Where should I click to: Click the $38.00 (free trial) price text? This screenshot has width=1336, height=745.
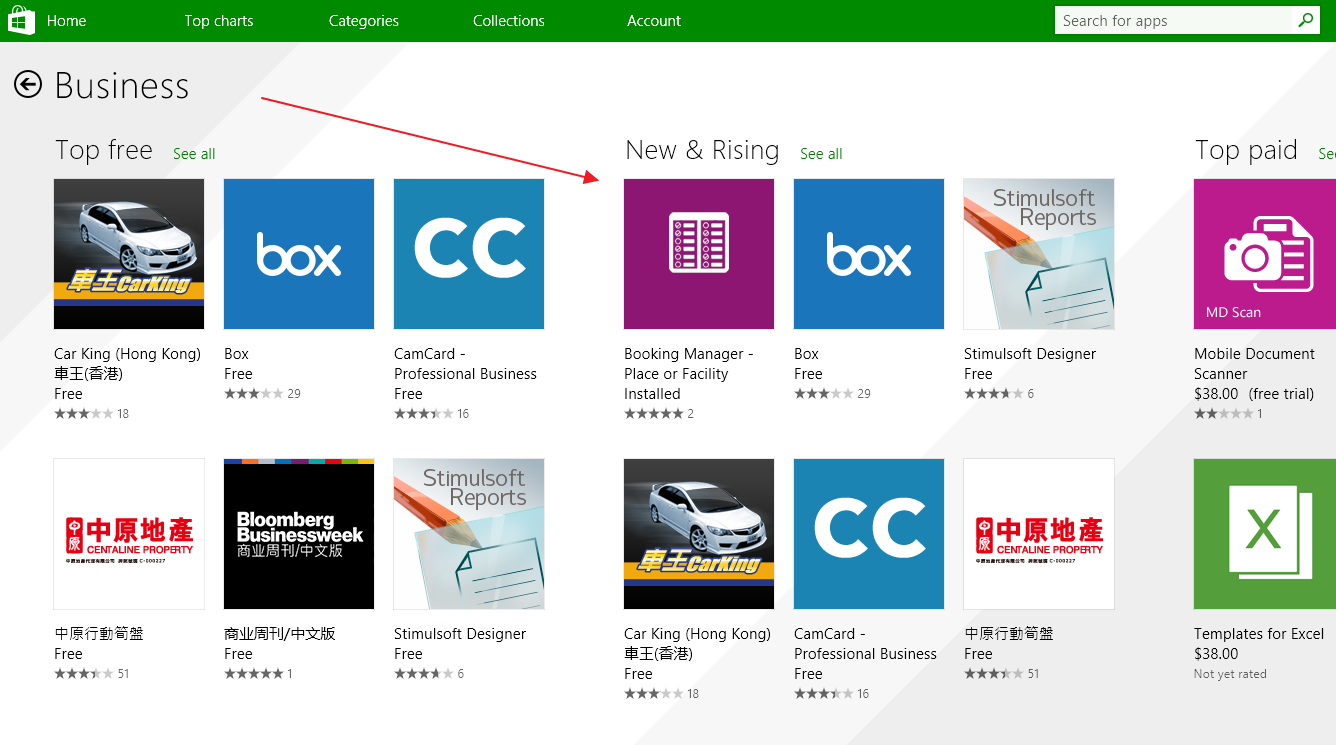[1254, 394]
